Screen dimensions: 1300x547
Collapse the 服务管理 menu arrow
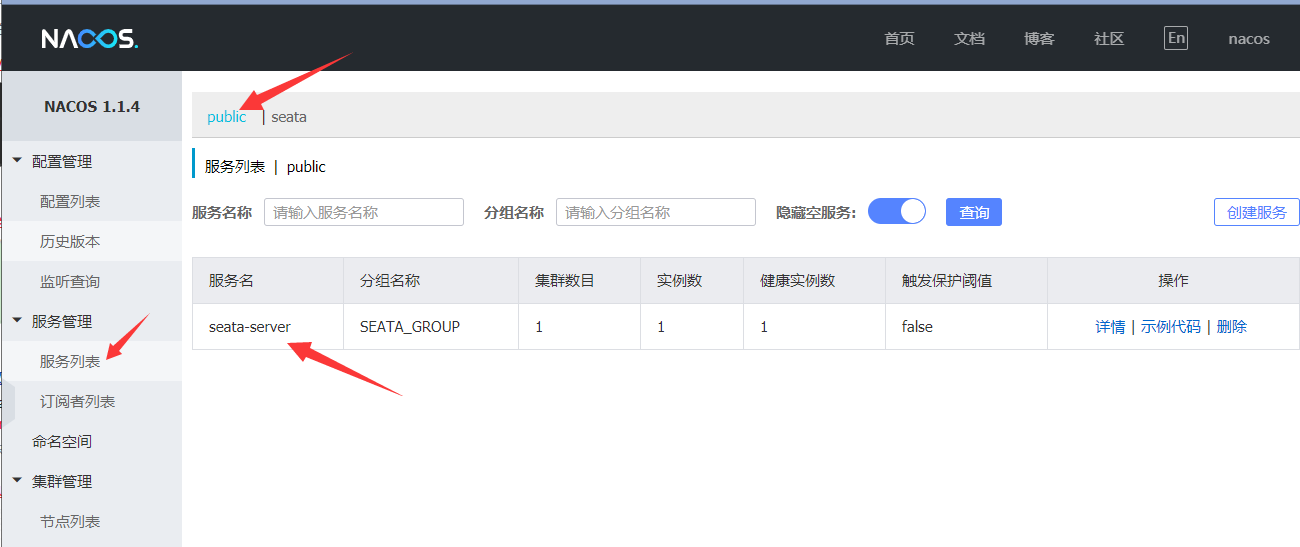[17, 320]
